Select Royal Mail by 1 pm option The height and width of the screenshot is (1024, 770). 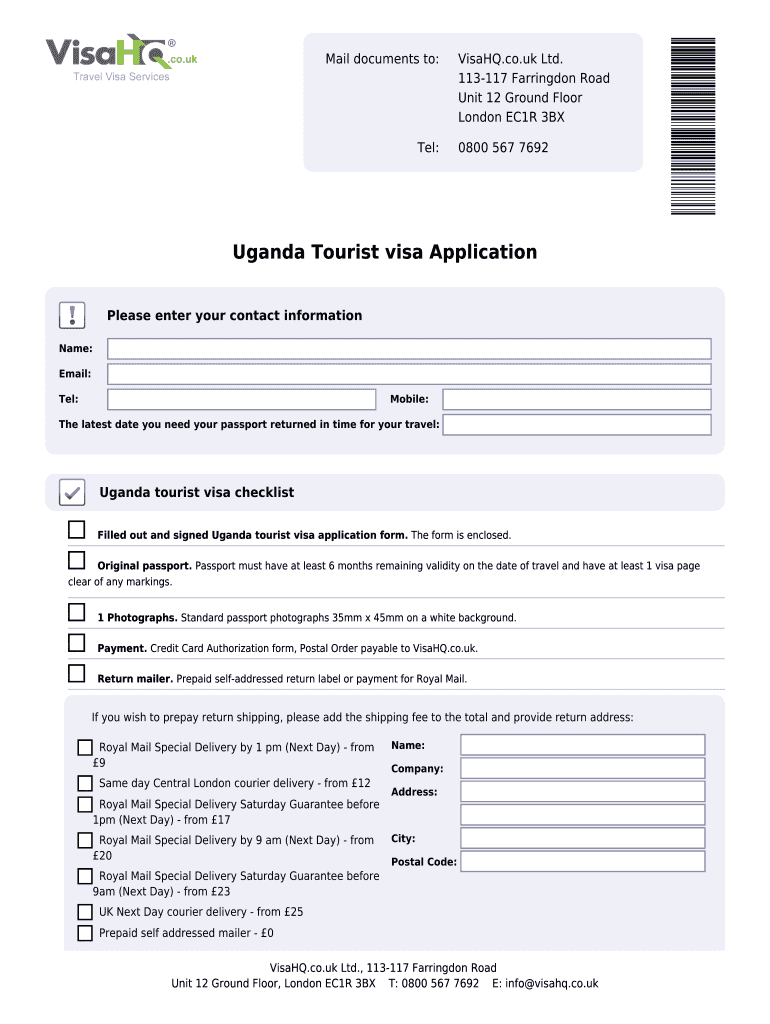pyautogui.click(x=85, y=747)
